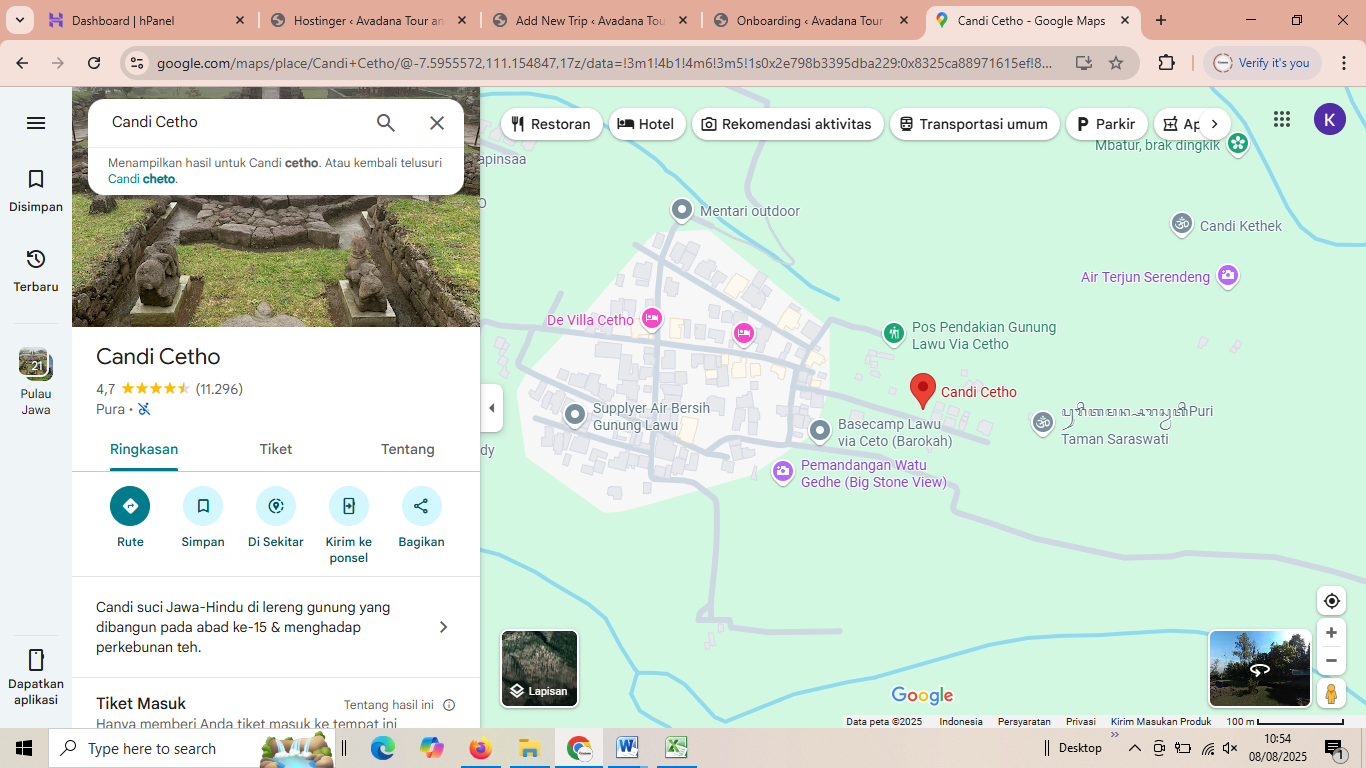Expand the Candi Cetho description details
Screen dimensions: 1366x768
point(443,627)
